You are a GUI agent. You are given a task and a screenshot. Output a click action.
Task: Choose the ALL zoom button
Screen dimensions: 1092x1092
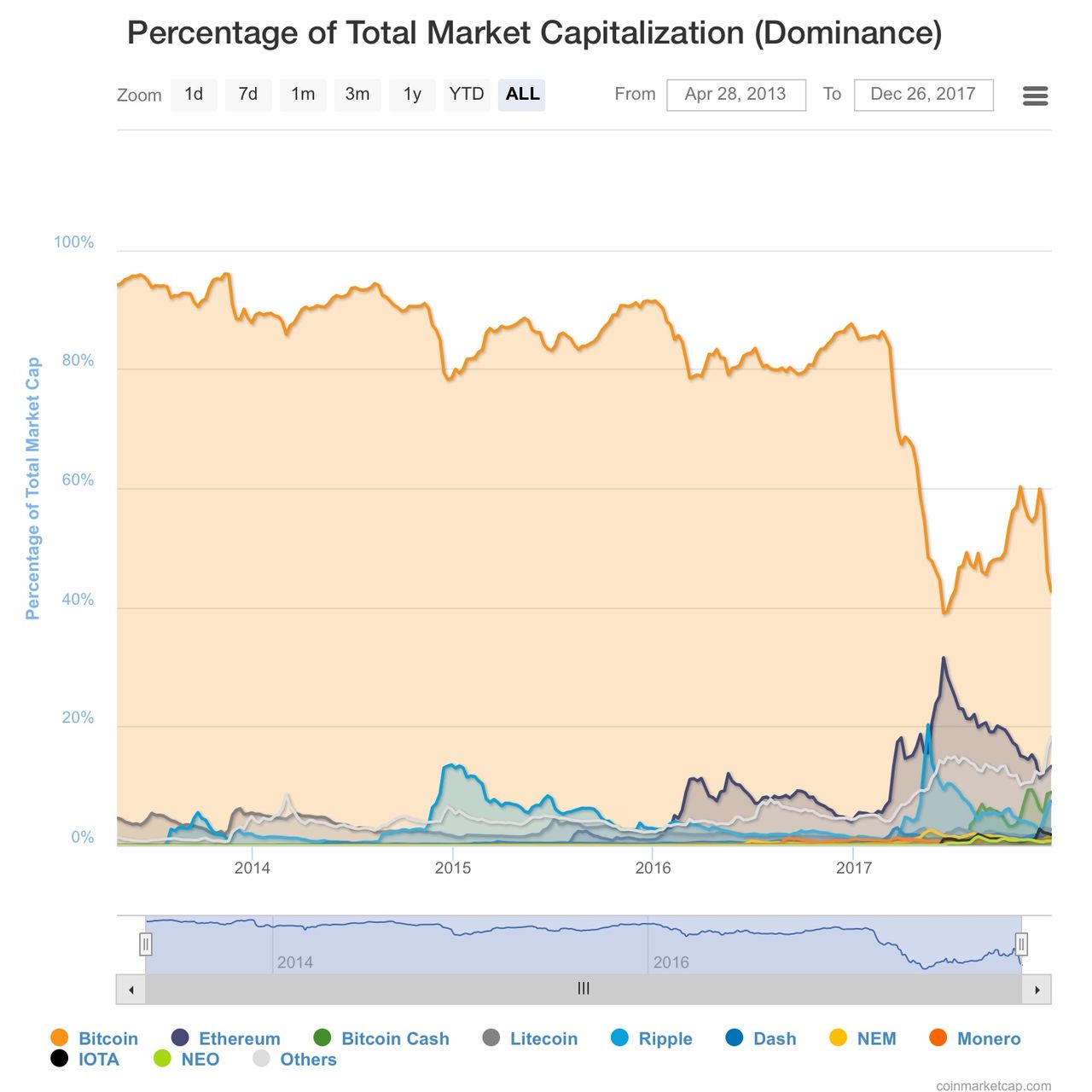pyautogui.click(x=522, y=95)
